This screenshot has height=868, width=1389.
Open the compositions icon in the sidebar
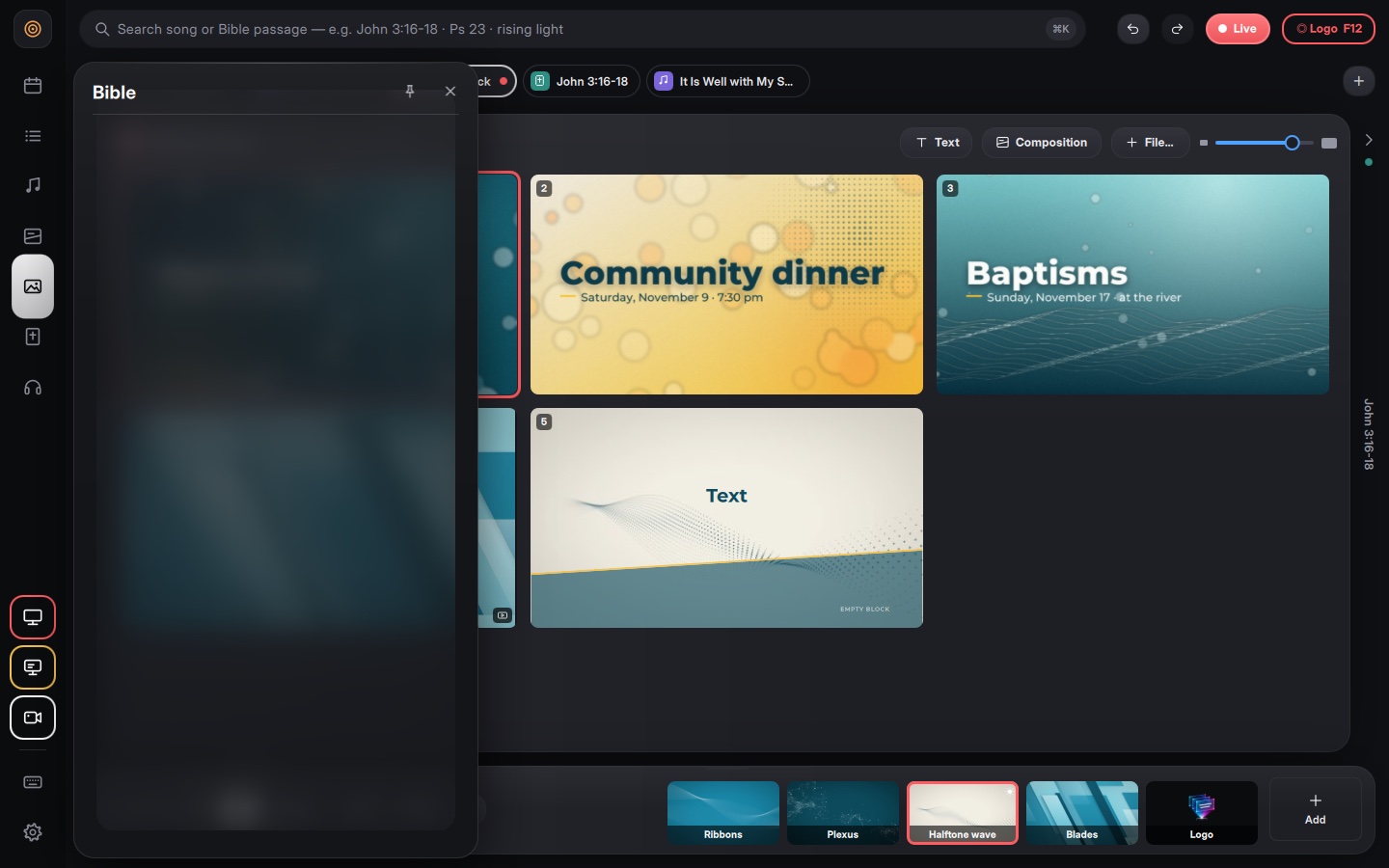click(x=33, y=236)
